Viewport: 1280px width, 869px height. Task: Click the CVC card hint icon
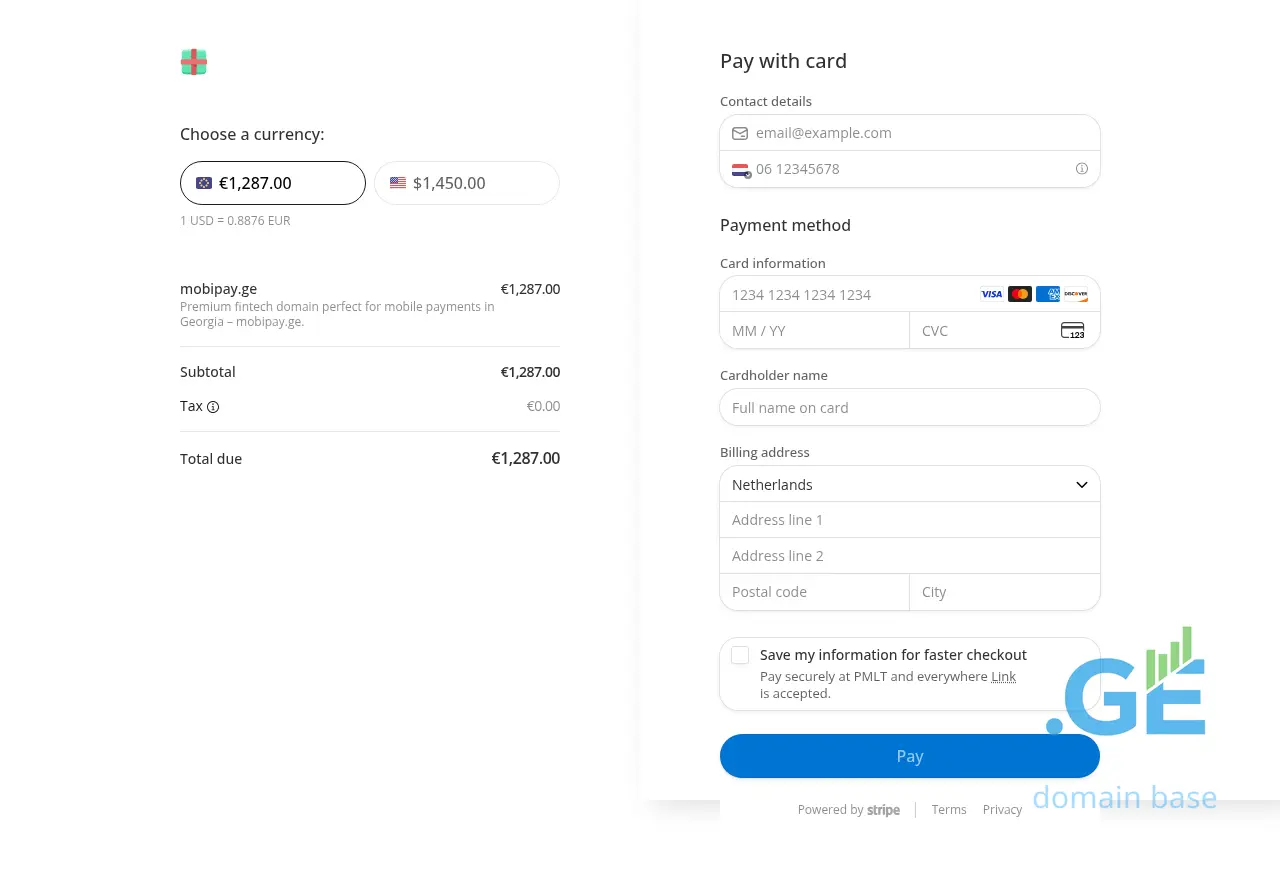tap(1072, 331)
